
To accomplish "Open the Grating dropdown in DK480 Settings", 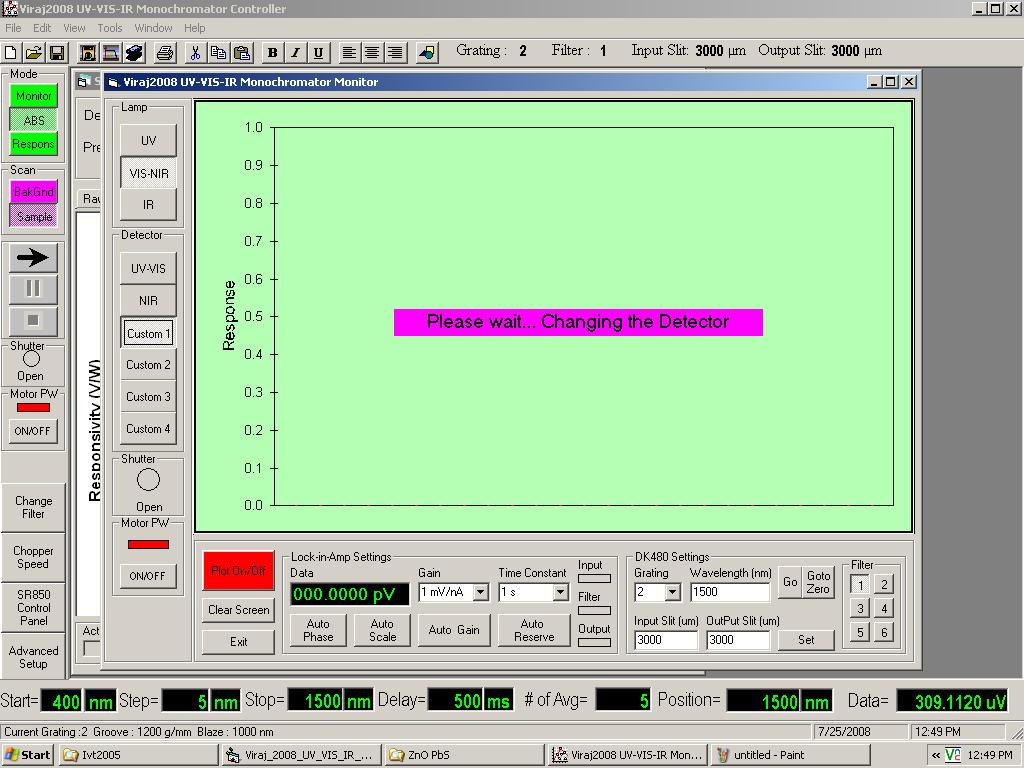I will (x=673, y=592).
